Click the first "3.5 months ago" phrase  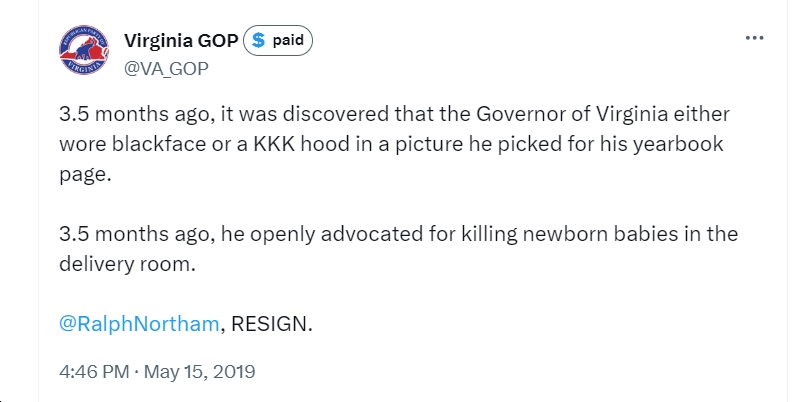pos(136,114)
